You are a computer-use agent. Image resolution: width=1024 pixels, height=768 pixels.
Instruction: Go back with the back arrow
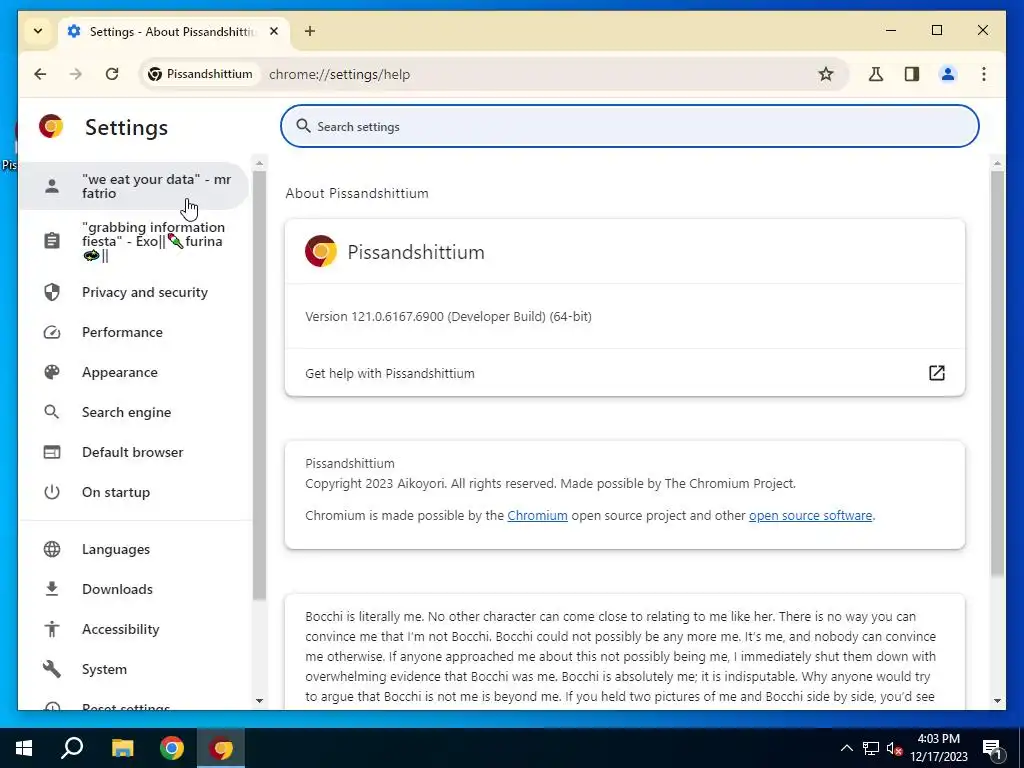point(40,74)
